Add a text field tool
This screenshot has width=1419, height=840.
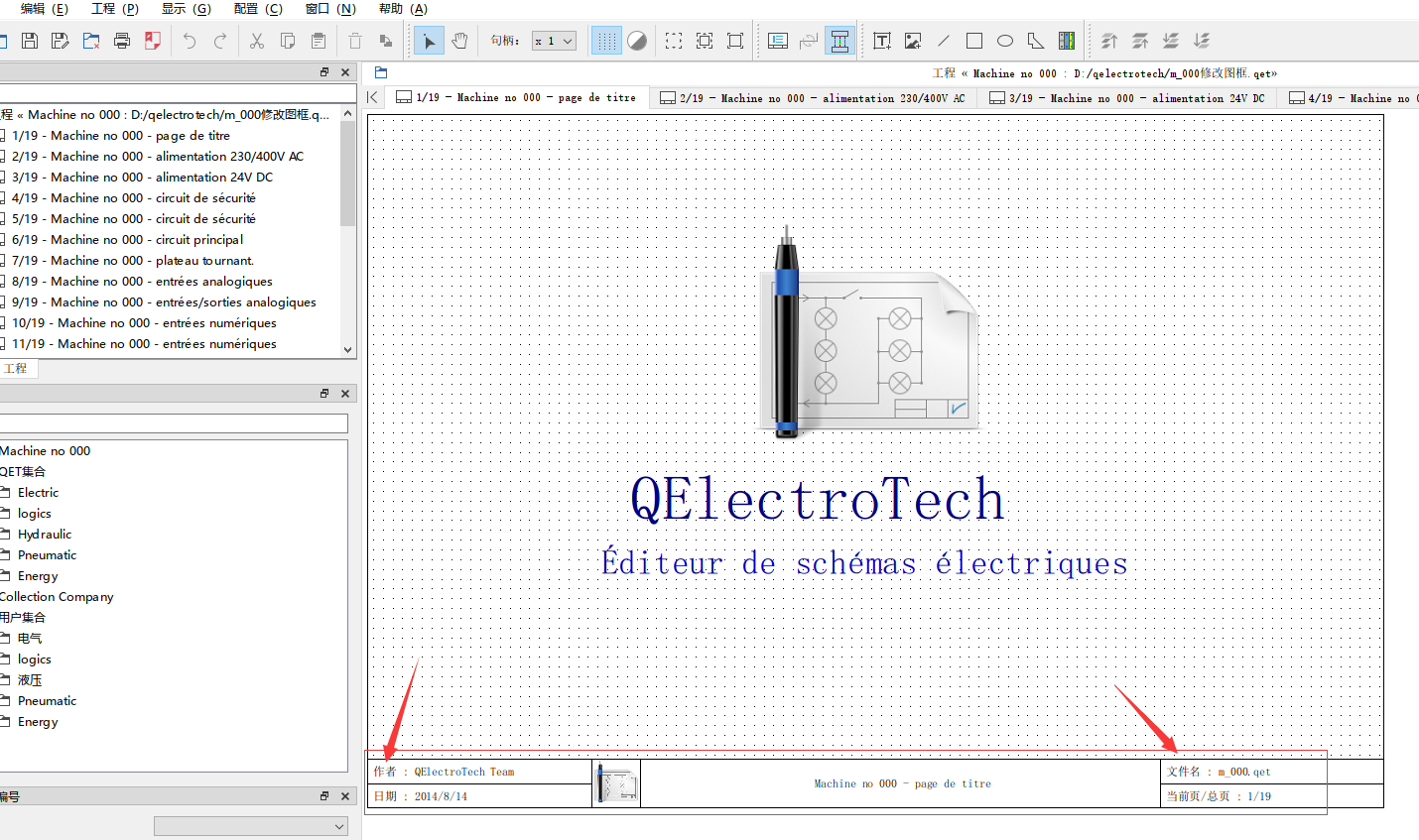882,41
